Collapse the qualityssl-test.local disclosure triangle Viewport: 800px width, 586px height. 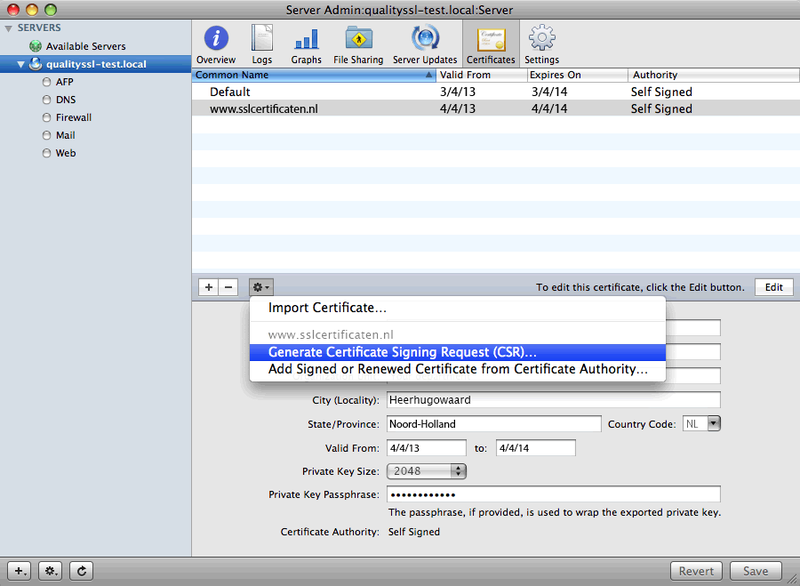pyautogui.click(x=20, y=65)
